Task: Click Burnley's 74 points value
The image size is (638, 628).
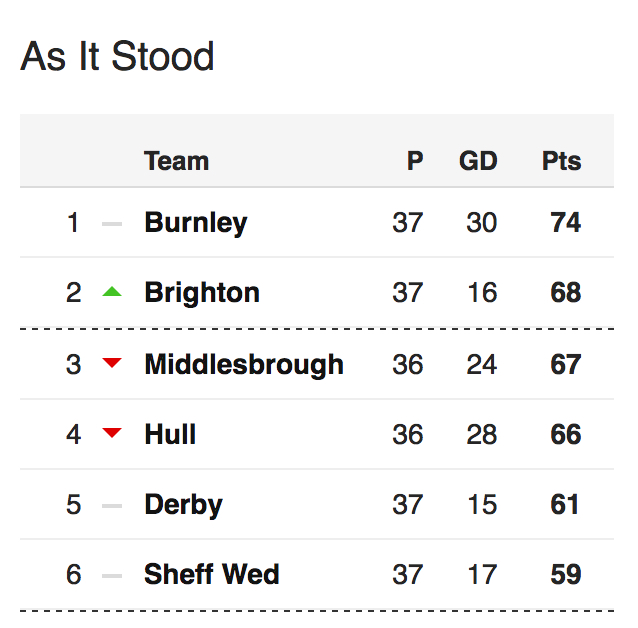Action: 566,223
